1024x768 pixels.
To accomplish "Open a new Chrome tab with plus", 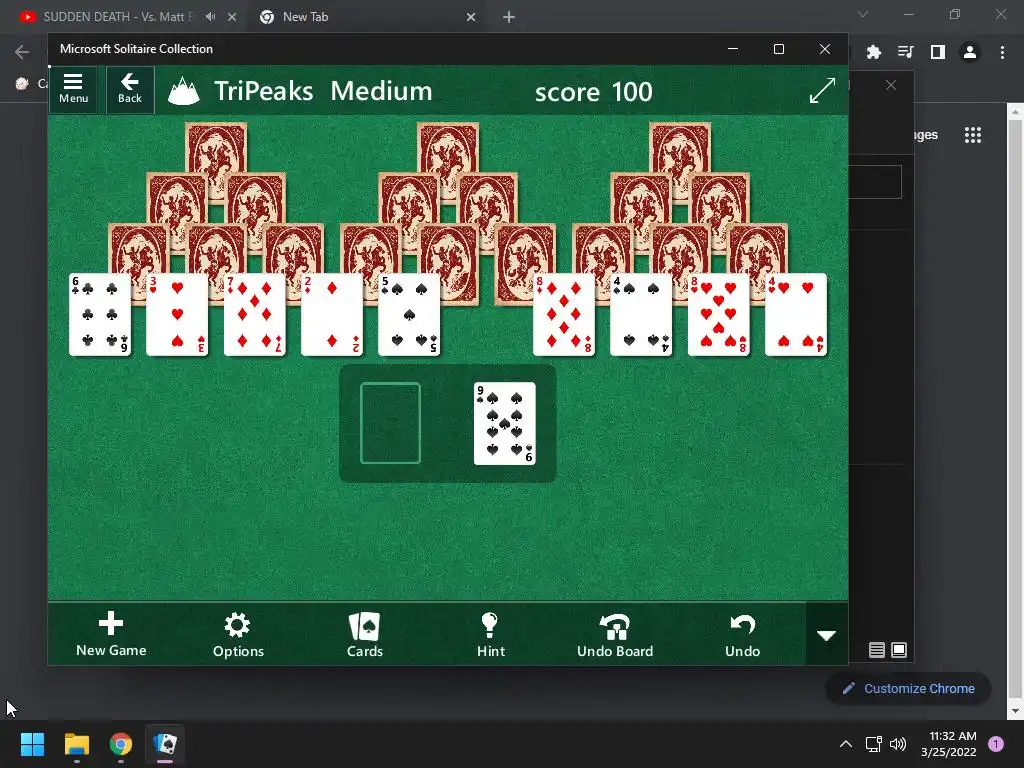I will click(509, 17).
